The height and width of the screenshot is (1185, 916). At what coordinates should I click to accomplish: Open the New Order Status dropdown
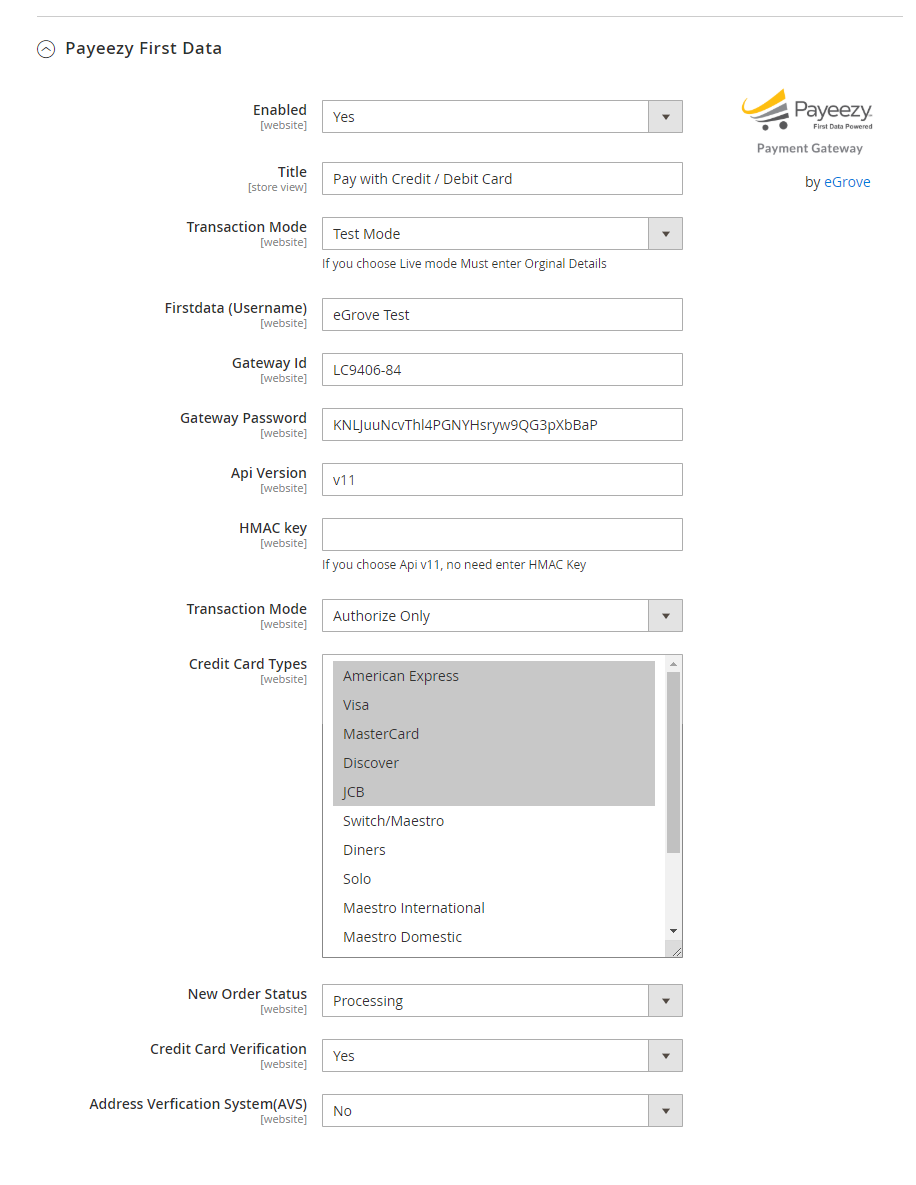665,1000
